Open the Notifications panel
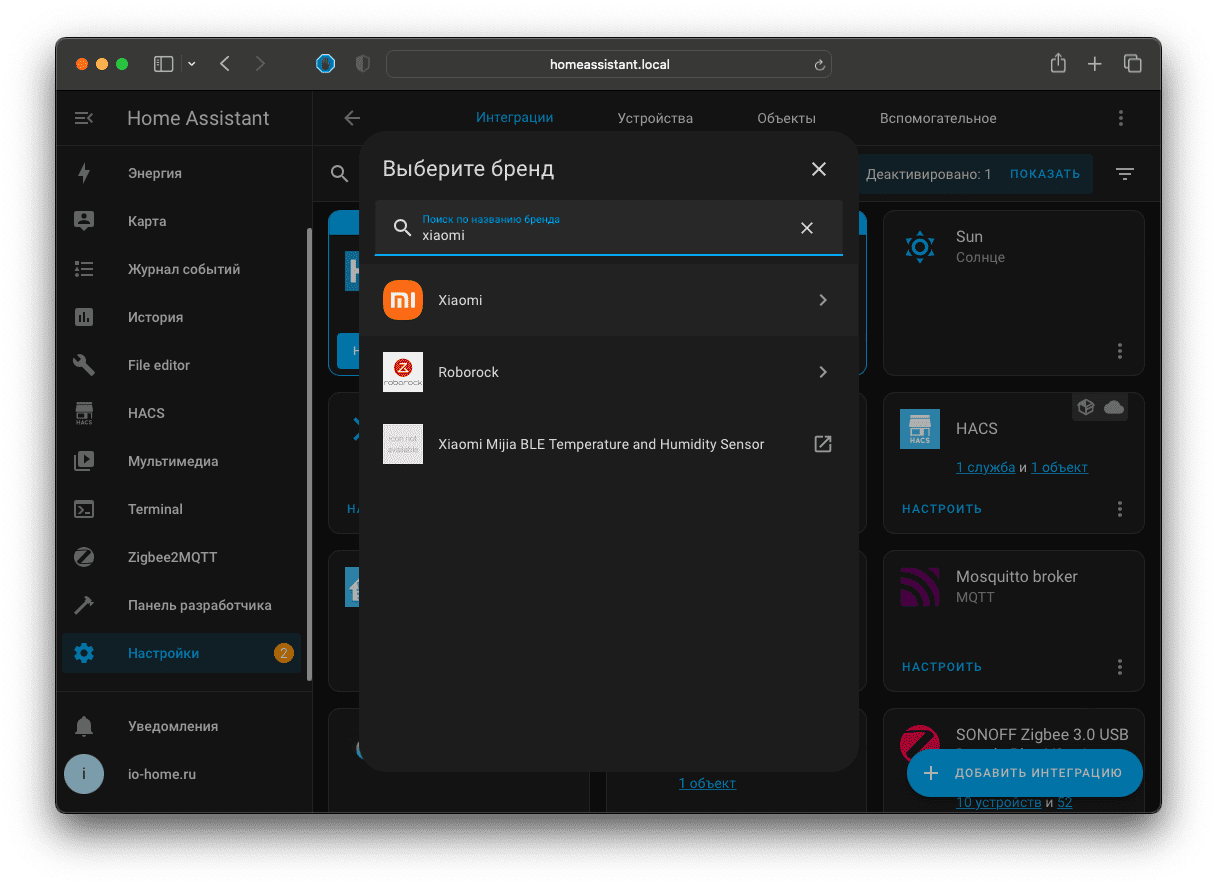1217x887 pixels. [x=172, y=726]
